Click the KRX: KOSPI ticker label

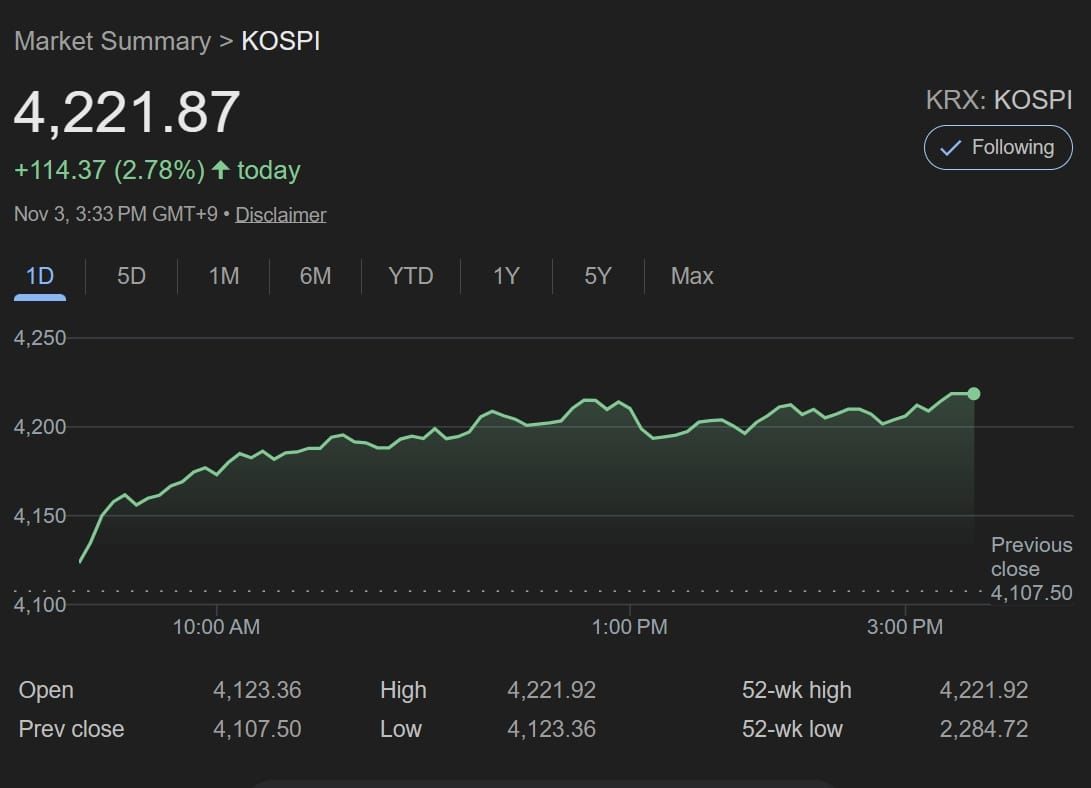tap(996, 99)
